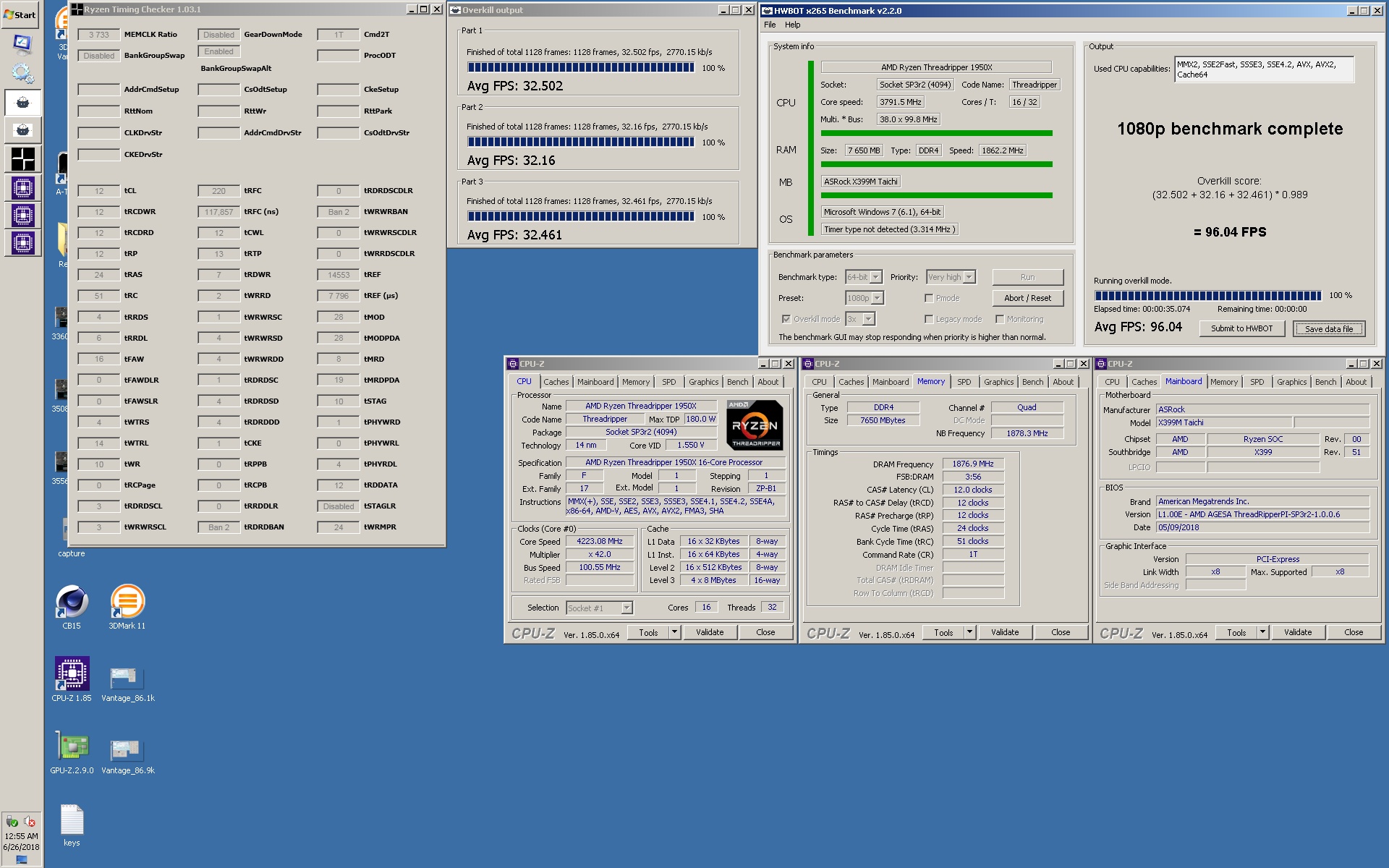Expand Tools arrow in CPU-Z Mainboard window
The width and height of the screenshot is (1389, 868).
[1262, 632]
